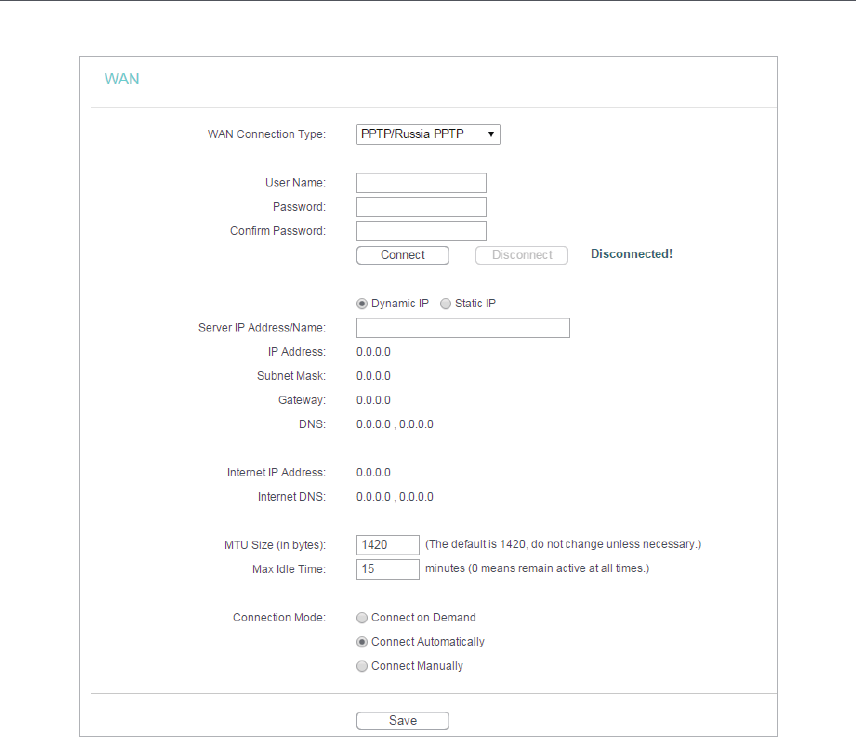Click the Internet DNS label
The width and height of the screenshot is (856, 737).
point(292,497)
